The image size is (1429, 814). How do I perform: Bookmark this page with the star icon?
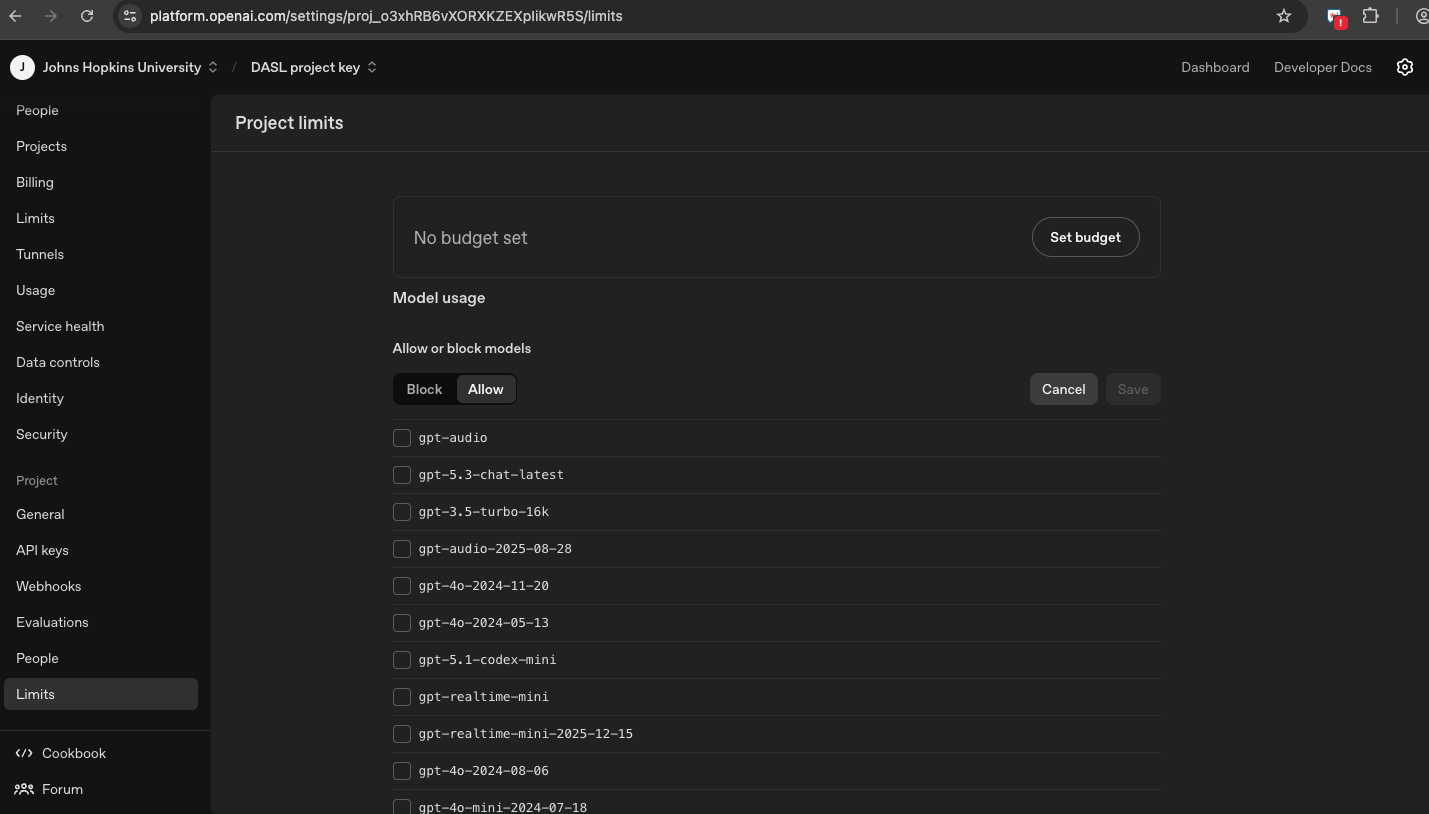(x=1284, y=16)
